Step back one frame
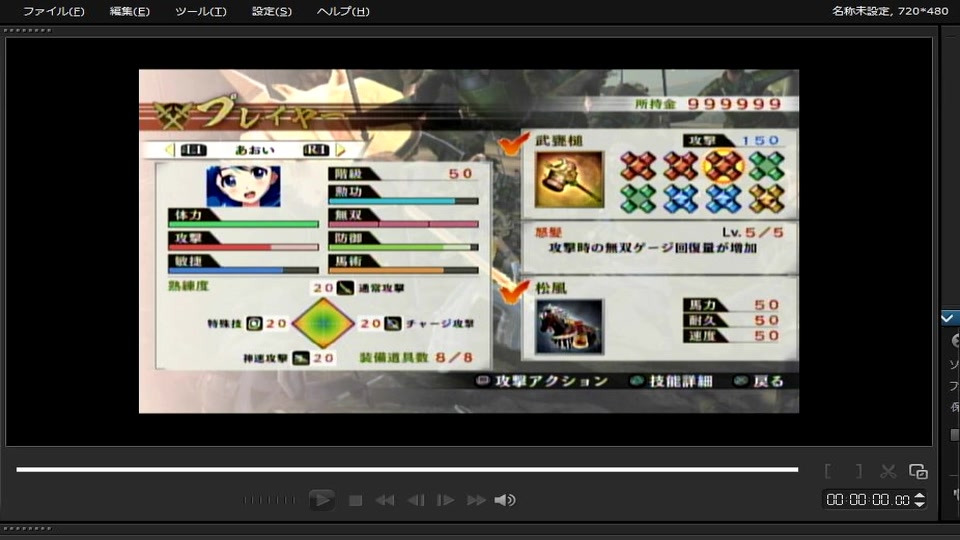Viewport: 960px width, 540px height. coord(416,500)
